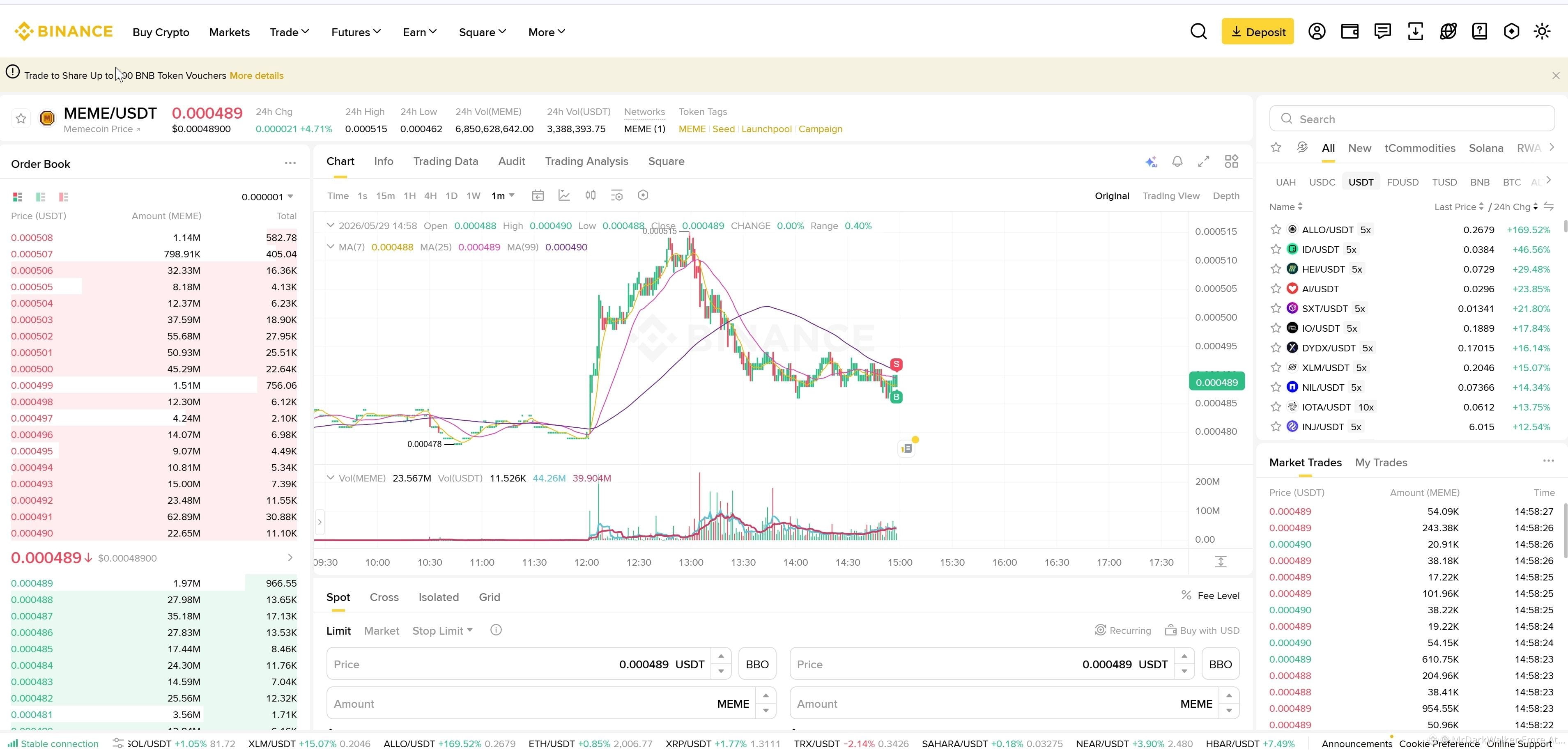This screenshot has height=750, width=1568.
Task: Open the settings hexagon icon
Action: (x=1511, y=32)
